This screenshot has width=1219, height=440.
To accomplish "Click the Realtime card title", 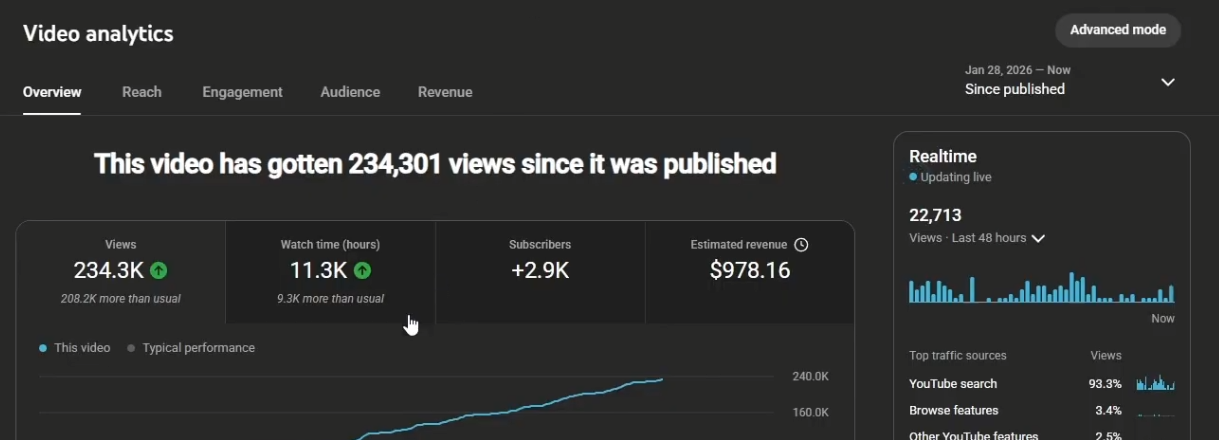I will click(x=943, y=156).
